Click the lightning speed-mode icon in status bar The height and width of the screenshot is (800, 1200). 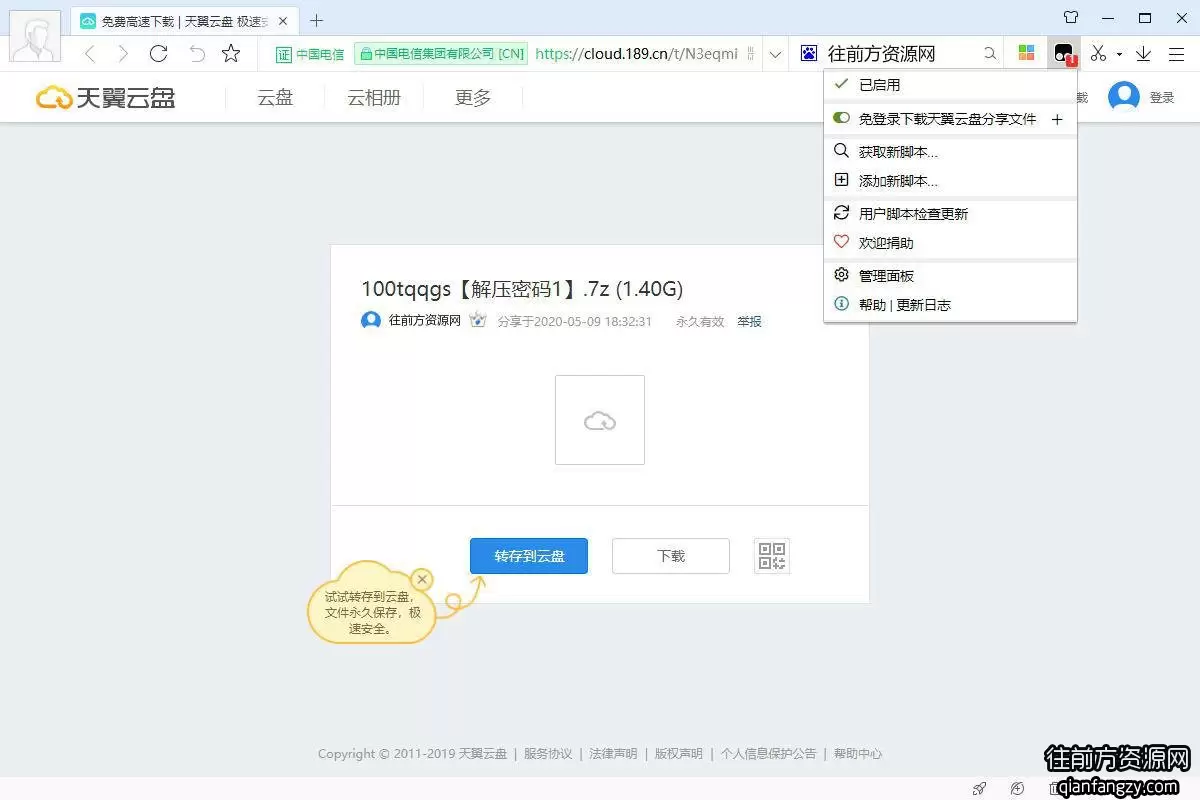(x=1017, y=789)
